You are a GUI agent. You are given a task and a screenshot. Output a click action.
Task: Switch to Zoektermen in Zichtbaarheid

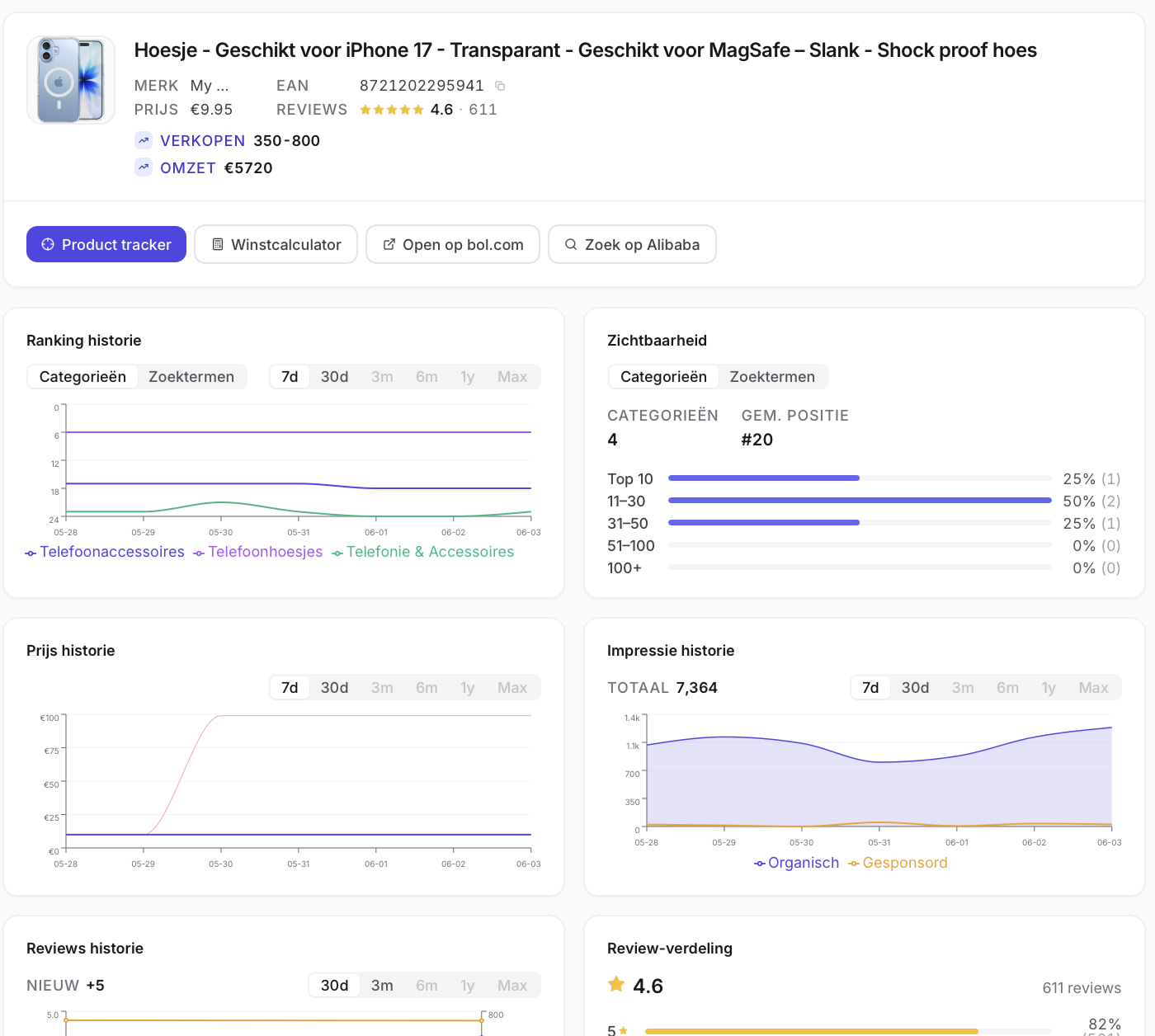pos(772,377)
